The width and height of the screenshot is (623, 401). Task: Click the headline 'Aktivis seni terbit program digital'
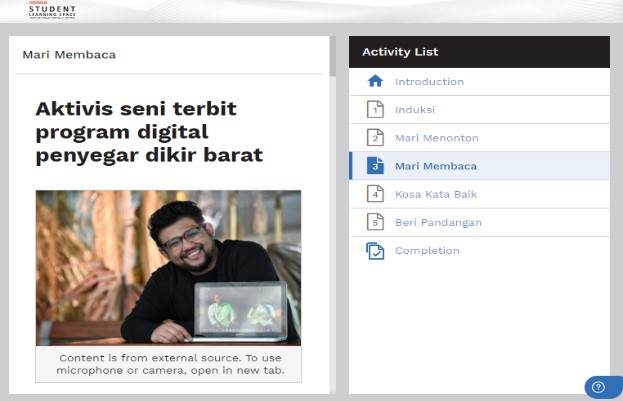pos(149,132)
